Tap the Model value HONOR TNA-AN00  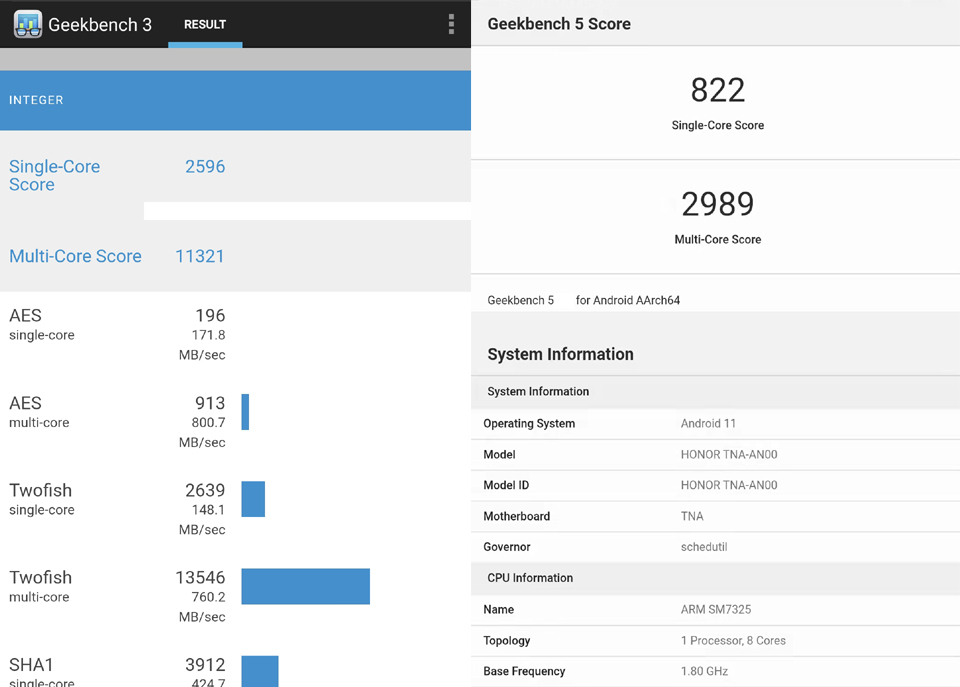point(729,455)
